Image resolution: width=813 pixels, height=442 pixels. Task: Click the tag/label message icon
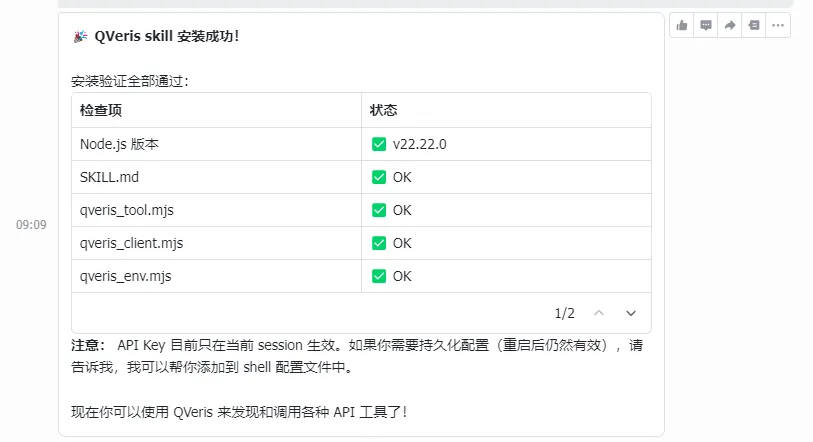(x=754, y=25)
